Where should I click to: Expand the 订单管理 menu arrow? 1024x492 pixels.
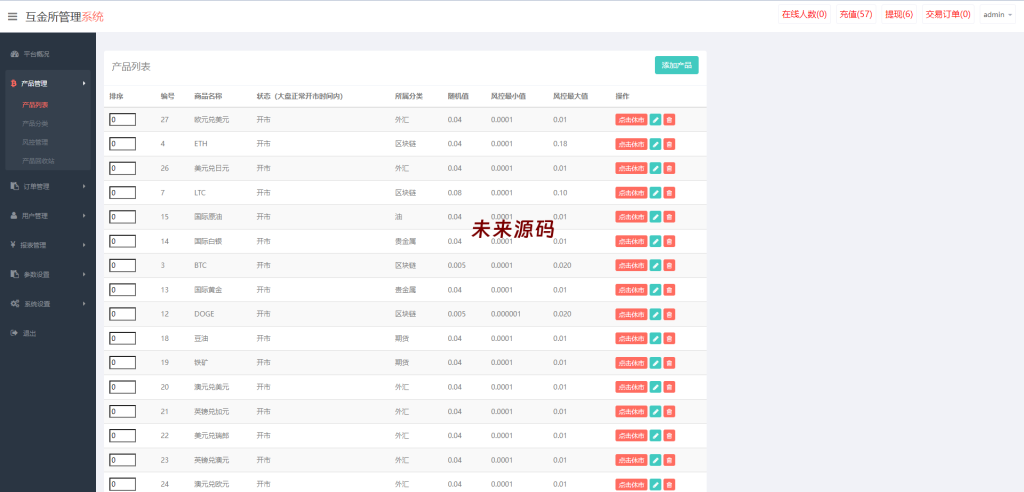(x=84, y=186)
